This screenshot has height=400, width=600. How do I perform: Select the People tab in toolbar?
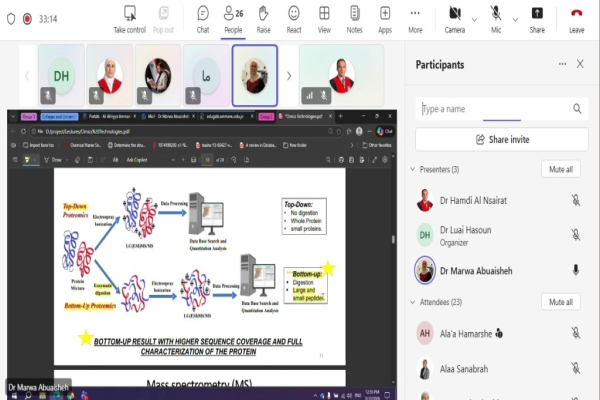[x=233, y=17]
